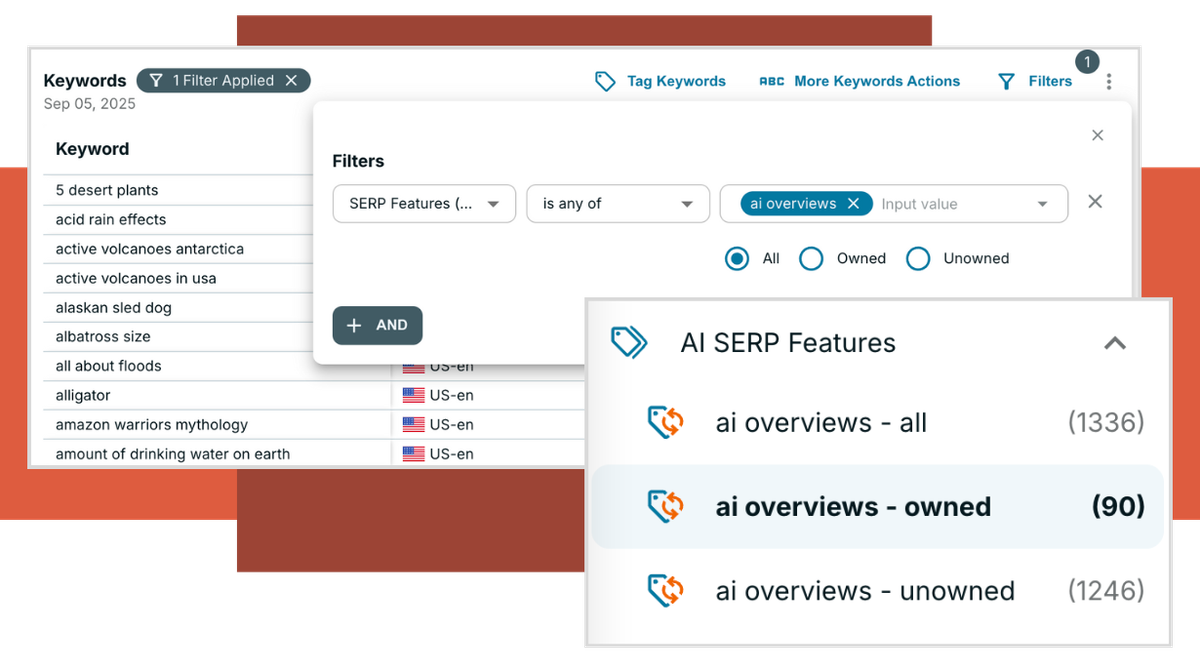Delete the SERP Features filter row
The image size is (1200, 663).
point(1095,202)
